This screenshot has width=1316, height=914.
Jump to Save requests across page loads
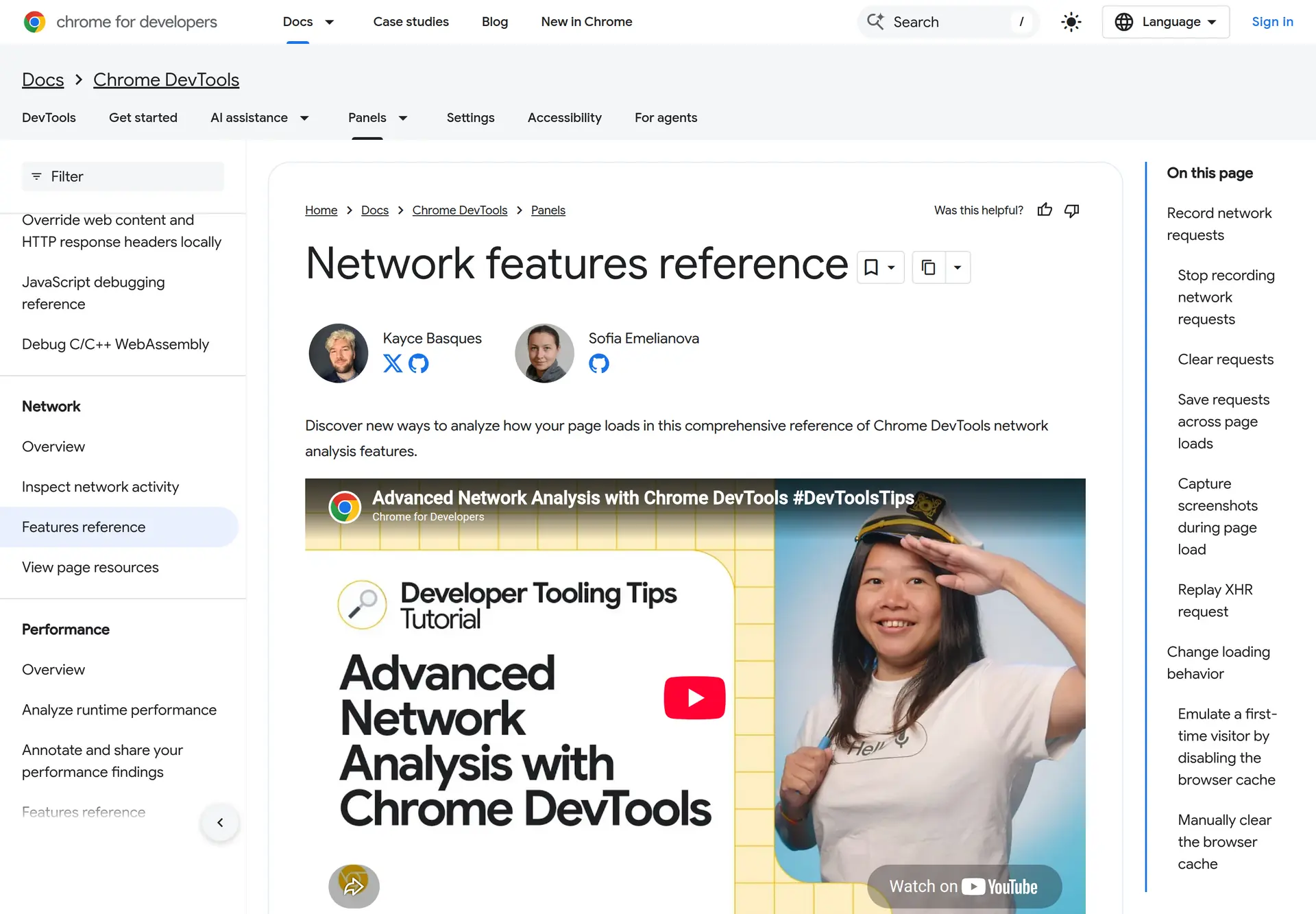click(x=1223, y=422)
